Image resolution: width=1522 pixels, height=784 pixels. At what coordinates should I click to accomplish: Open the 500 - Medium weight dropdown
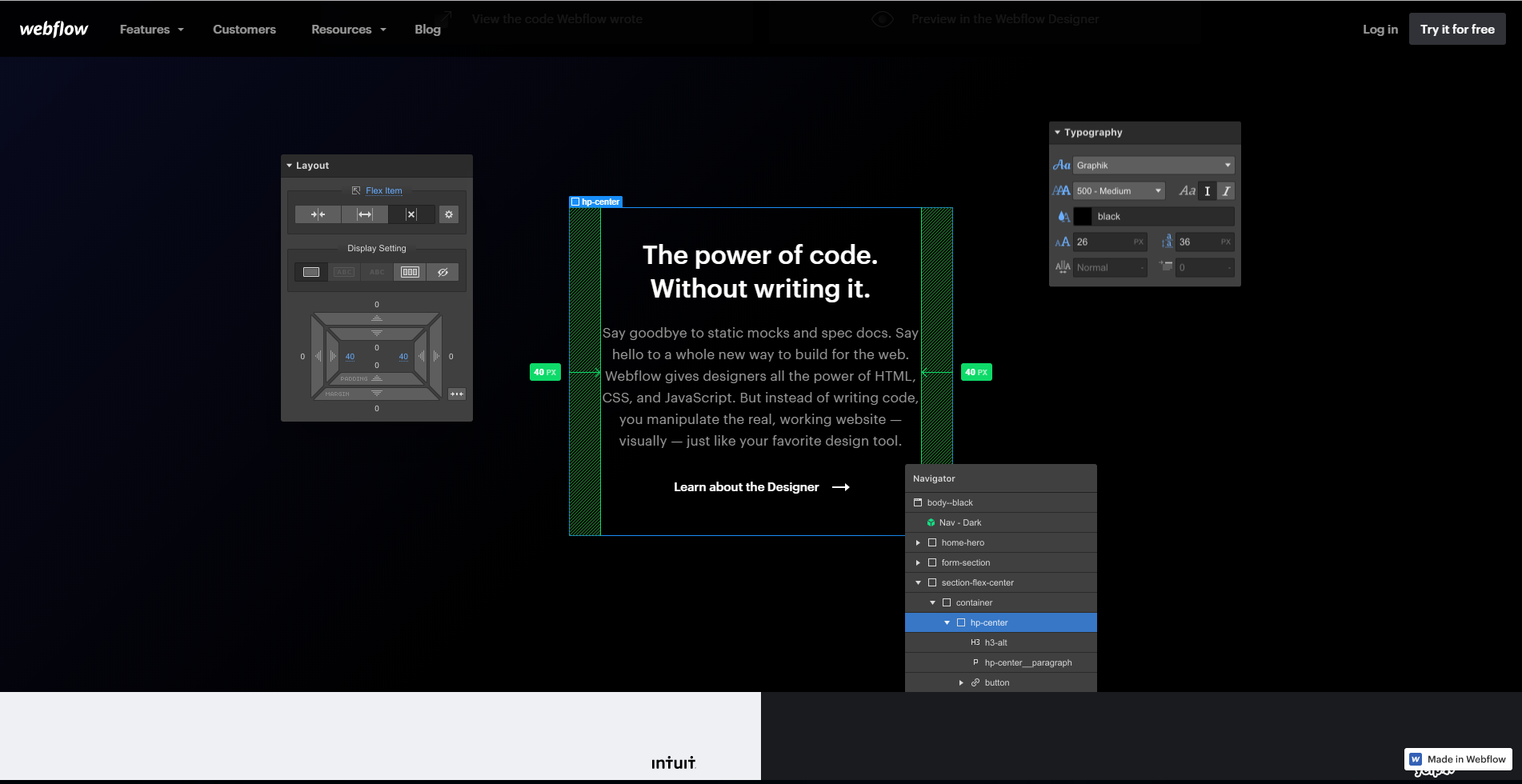(x=1119, y=191)
